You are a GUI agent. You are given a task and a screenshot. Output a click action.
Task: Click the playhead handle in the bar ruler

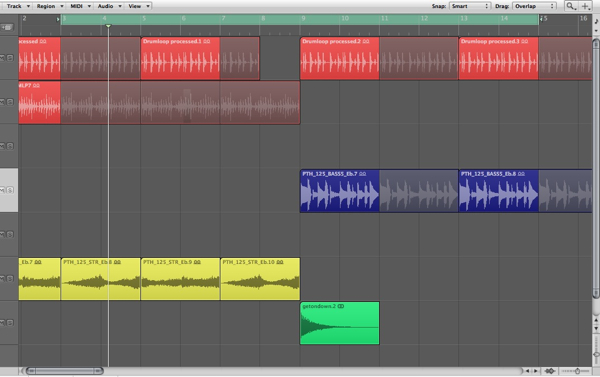coord(108,26)
